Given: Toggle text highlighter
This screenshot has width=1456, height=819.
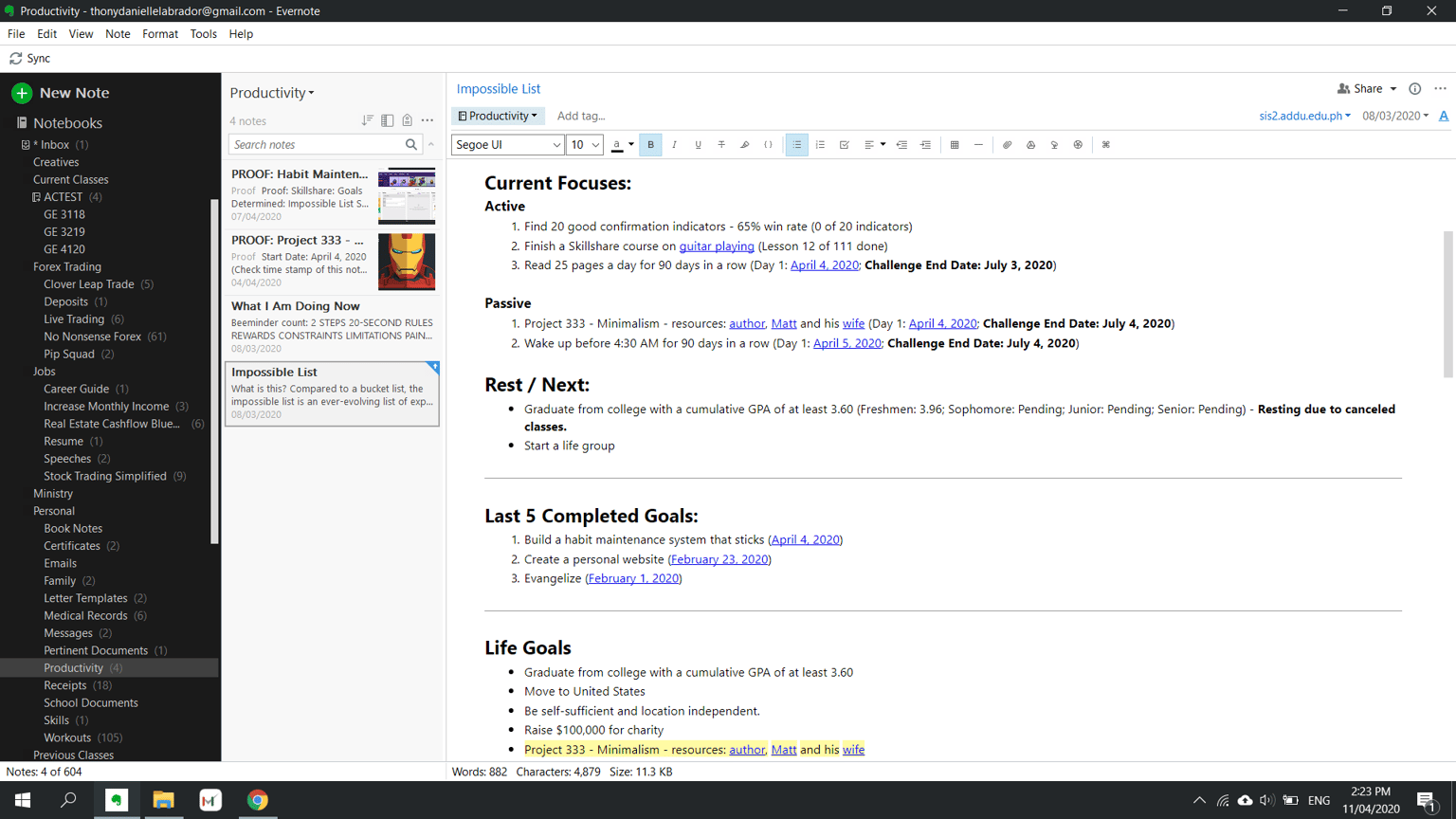Looking at the screenshot, I should click(745, 145).
